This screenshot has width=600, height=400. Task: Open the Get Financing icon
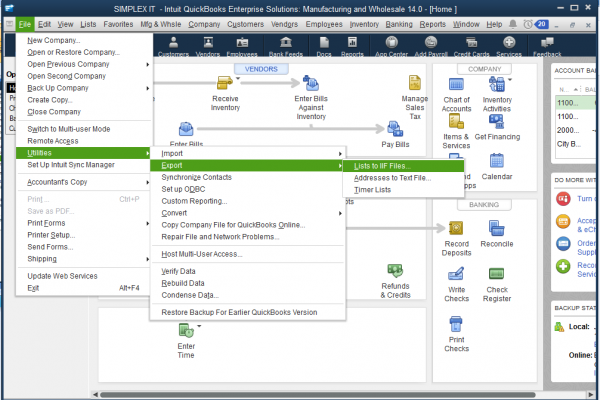point(497,122)
